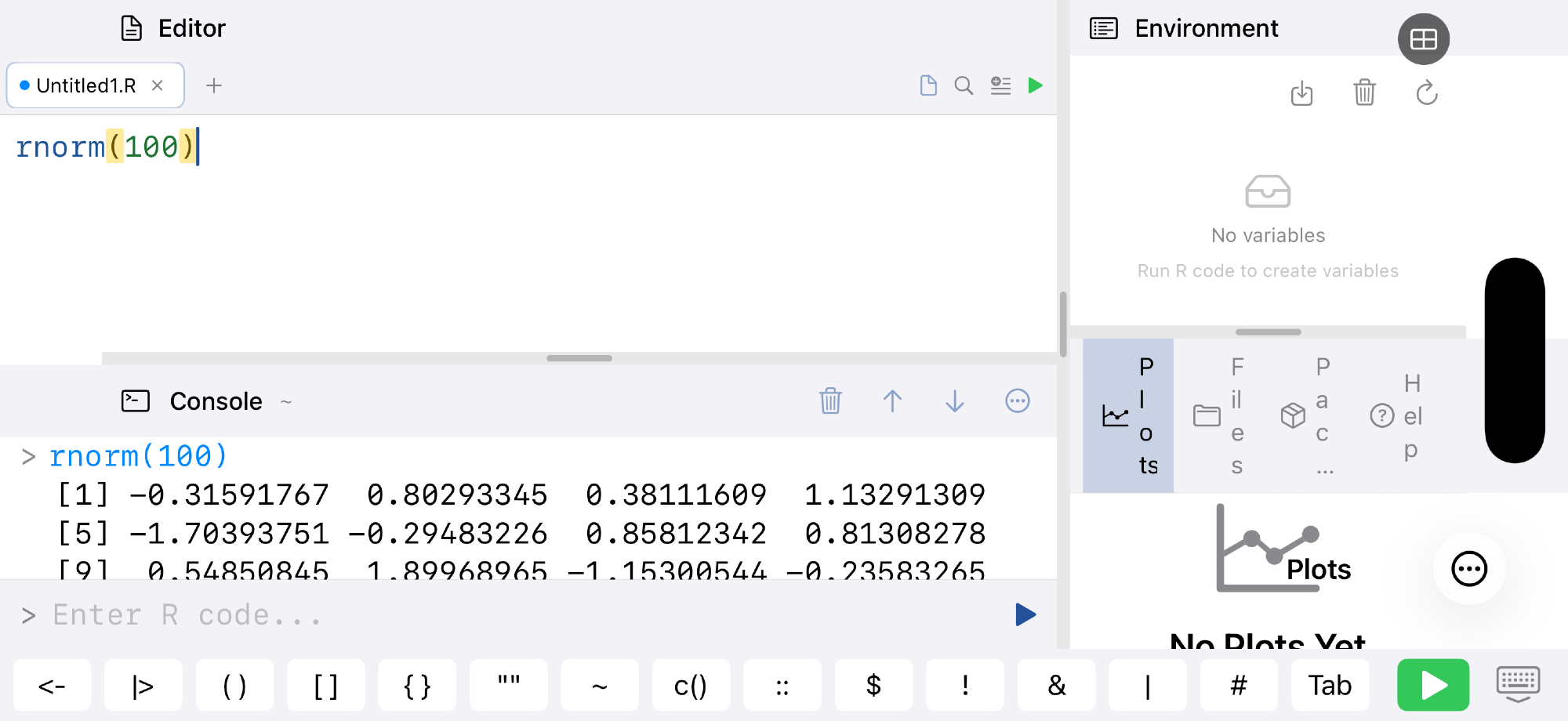Go to previous command with the up arrow
Image resolution: width=1568 pixels, height=721 pixels.
coord(892,401)
